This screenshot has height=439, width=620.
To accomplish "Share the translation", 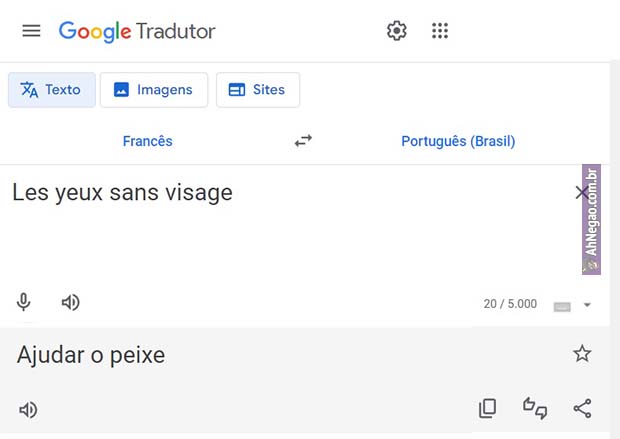I will pos(582,408).
